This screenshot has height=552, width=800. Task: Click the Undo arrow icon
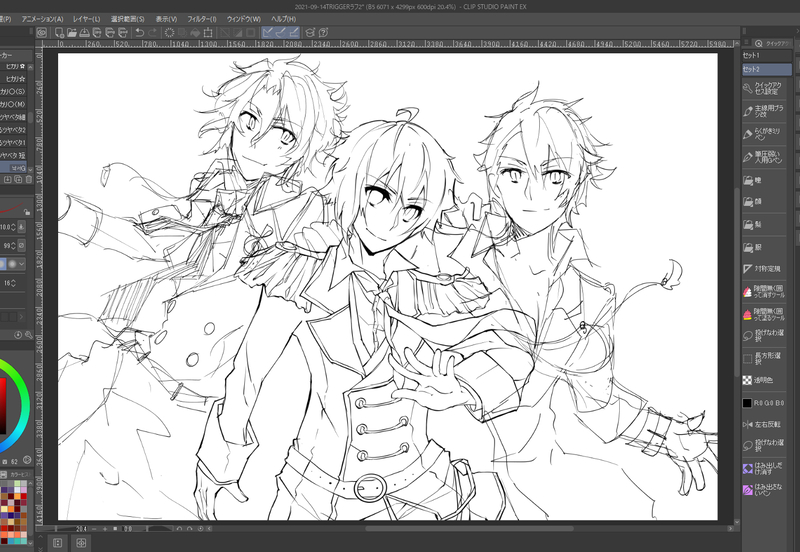tap(140, 33)
